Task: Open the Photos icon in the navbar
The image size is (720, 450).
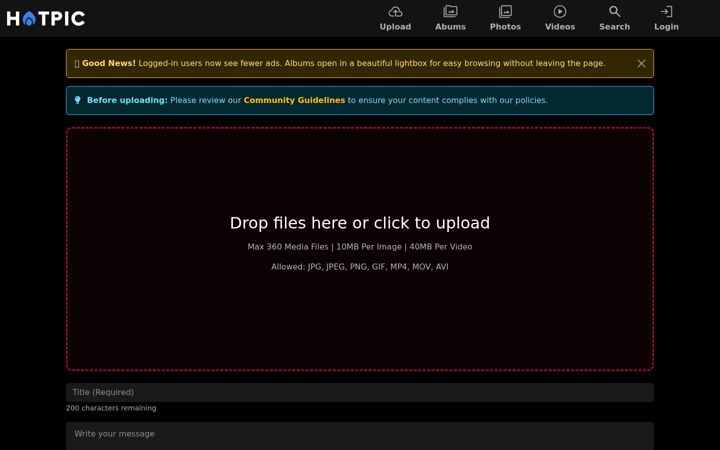Action: point(505,11)
